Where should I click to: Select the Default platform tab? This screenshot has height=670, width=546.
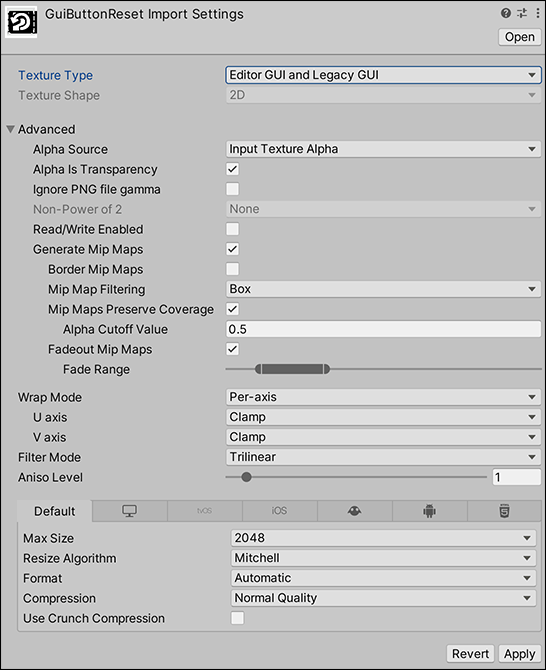click(x=55, y=511)
